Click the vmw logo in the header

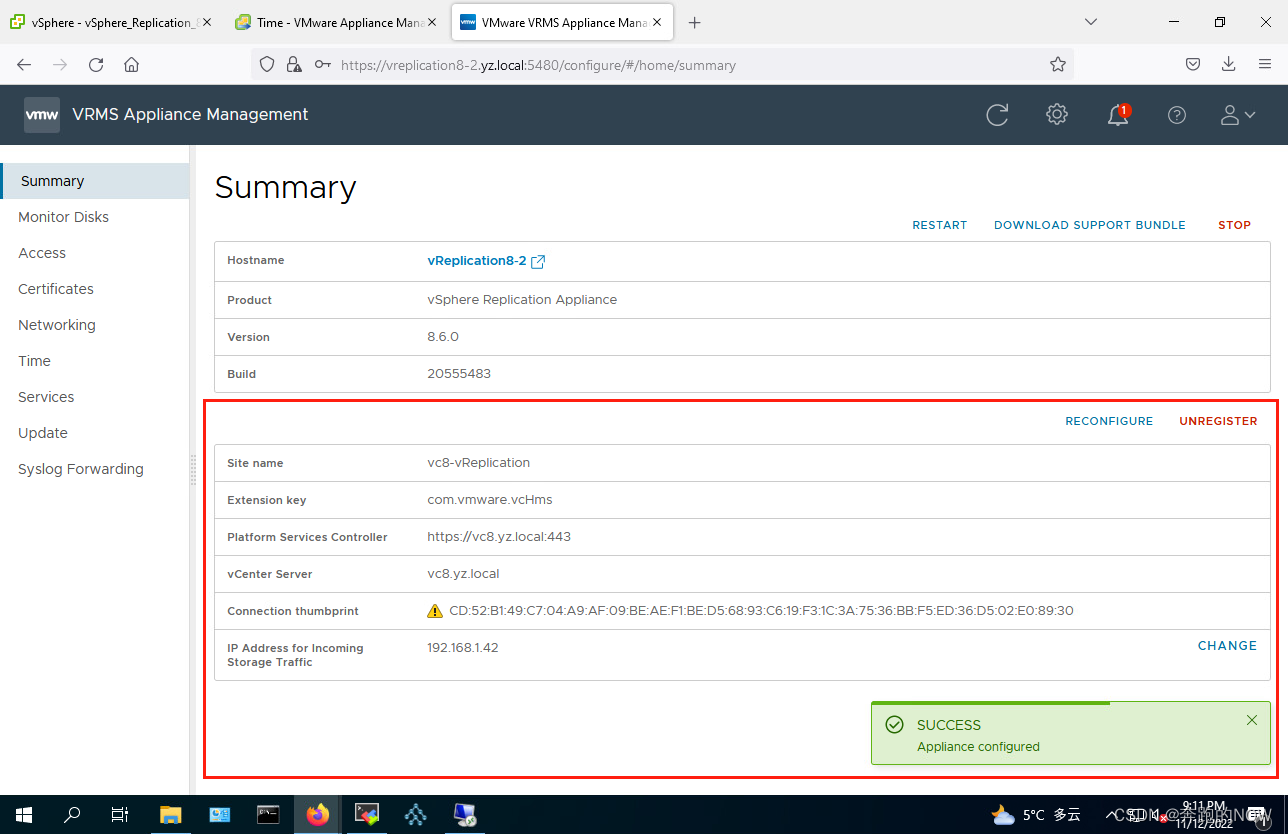(x=42, y=115)
